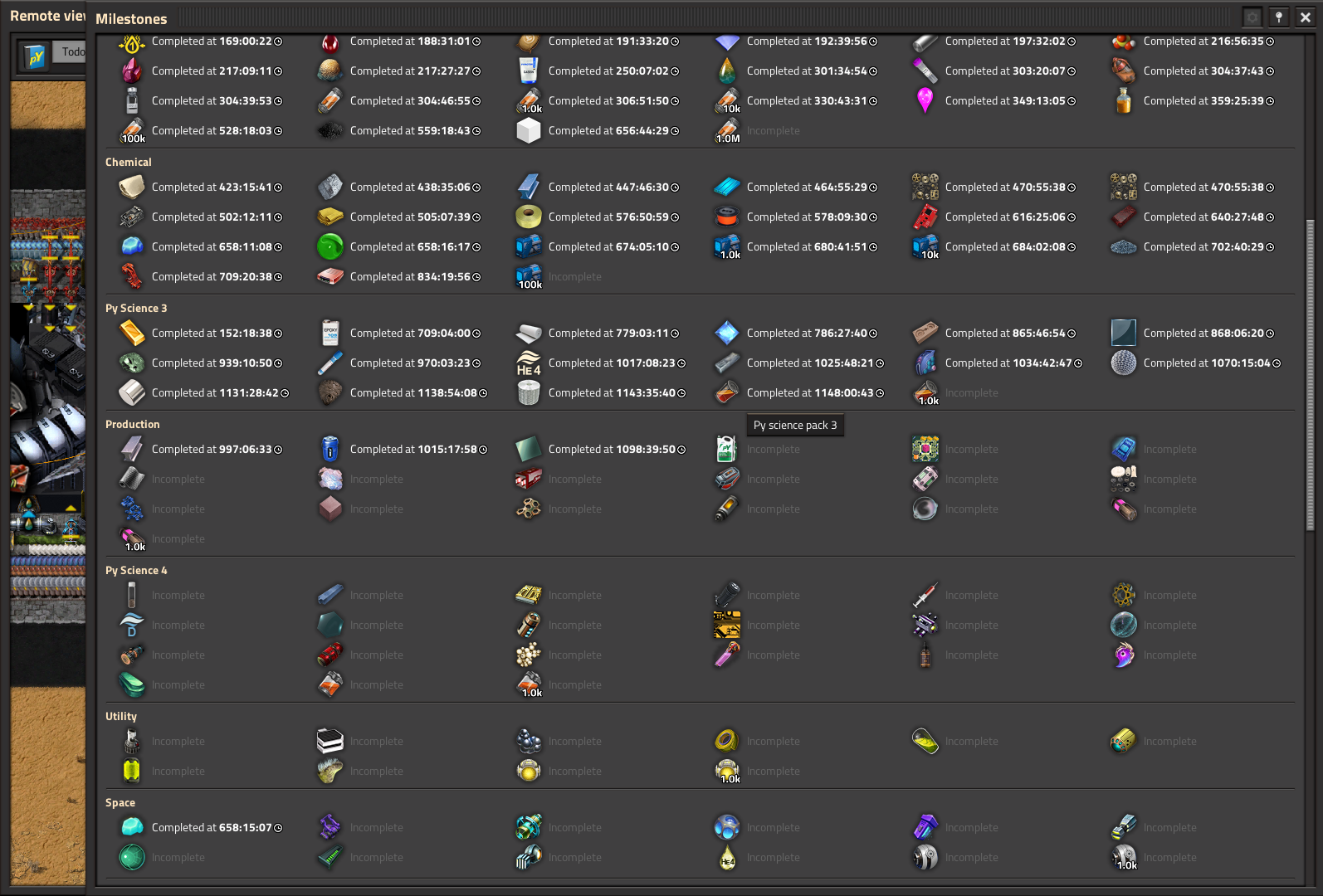Click the Utility section heading
Viewport: 1323px width, 896px height.
(121, 717)
